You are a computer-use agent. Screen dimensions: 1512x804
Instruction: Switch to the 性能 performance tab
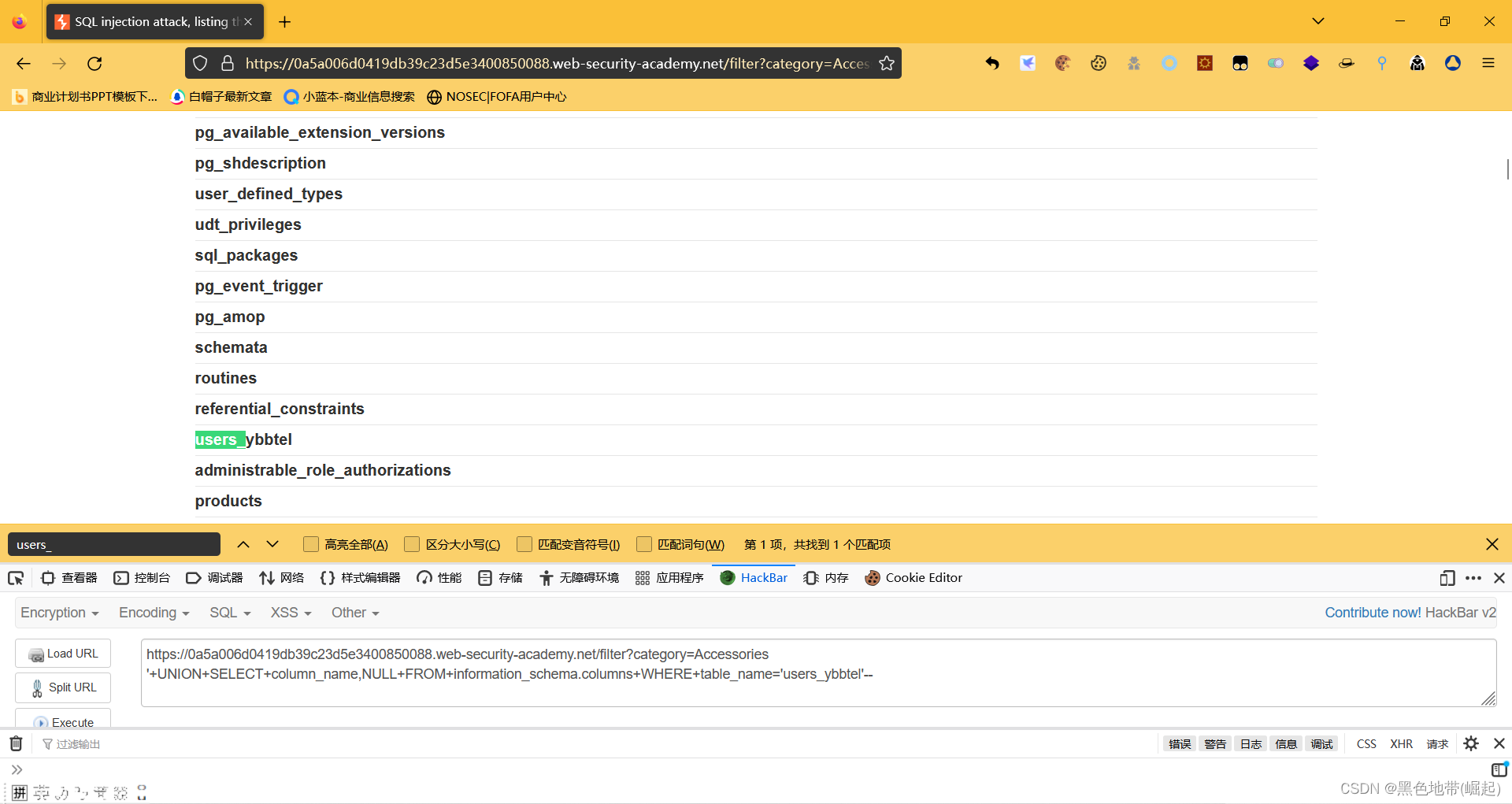pos(439,578)
